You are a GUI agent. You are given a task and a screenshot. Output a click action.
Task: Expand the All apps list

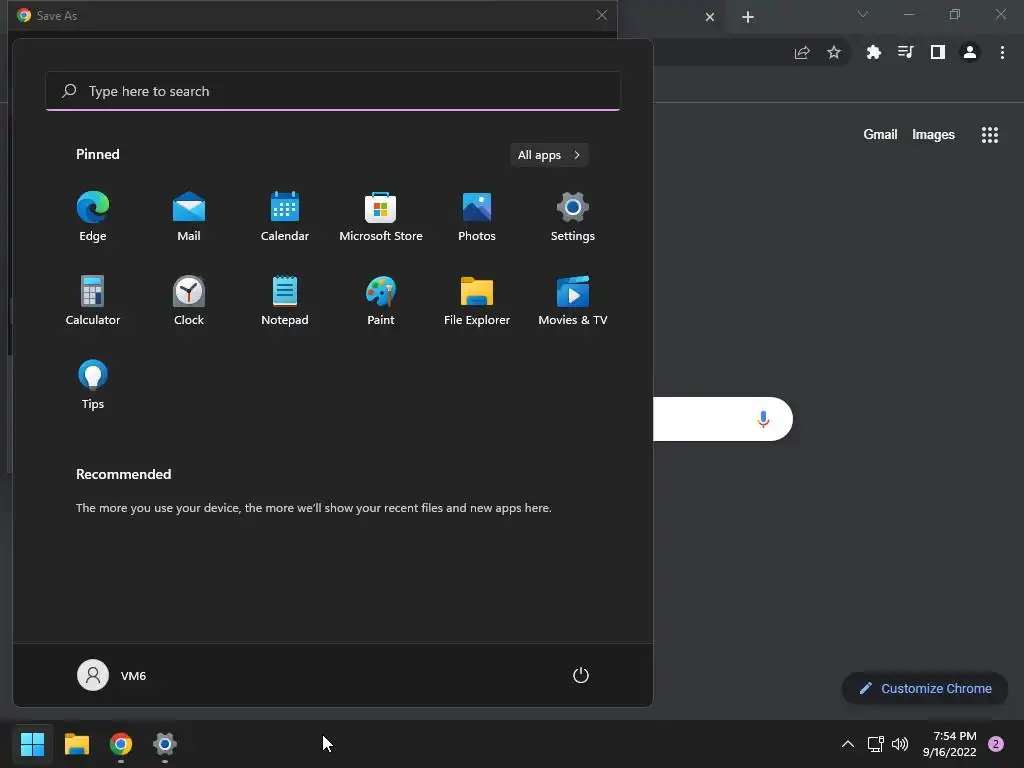pyautogui.click(x=549, y=155)
